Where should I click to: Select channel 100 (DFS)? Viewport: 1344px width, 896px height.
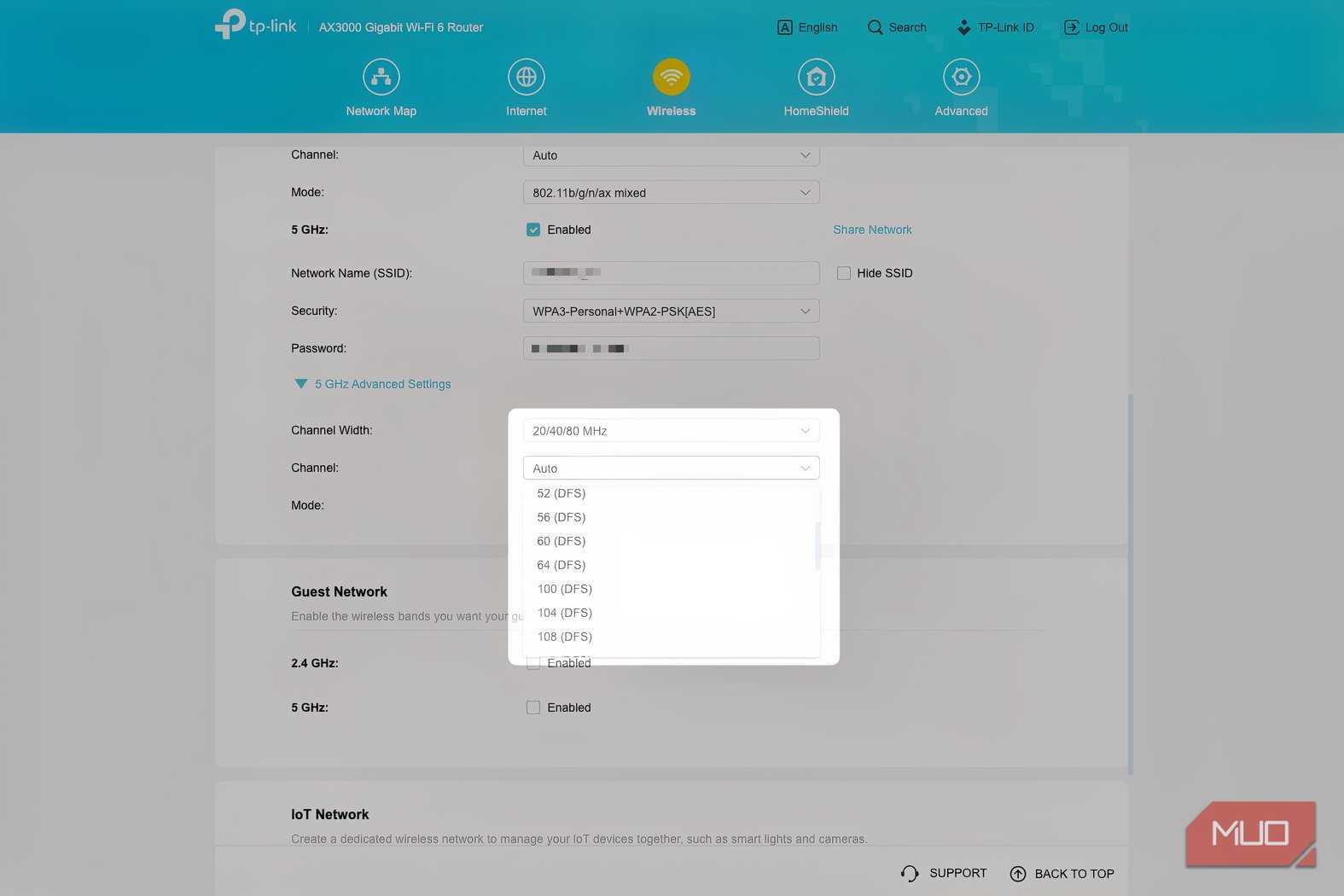click(670, 589)
